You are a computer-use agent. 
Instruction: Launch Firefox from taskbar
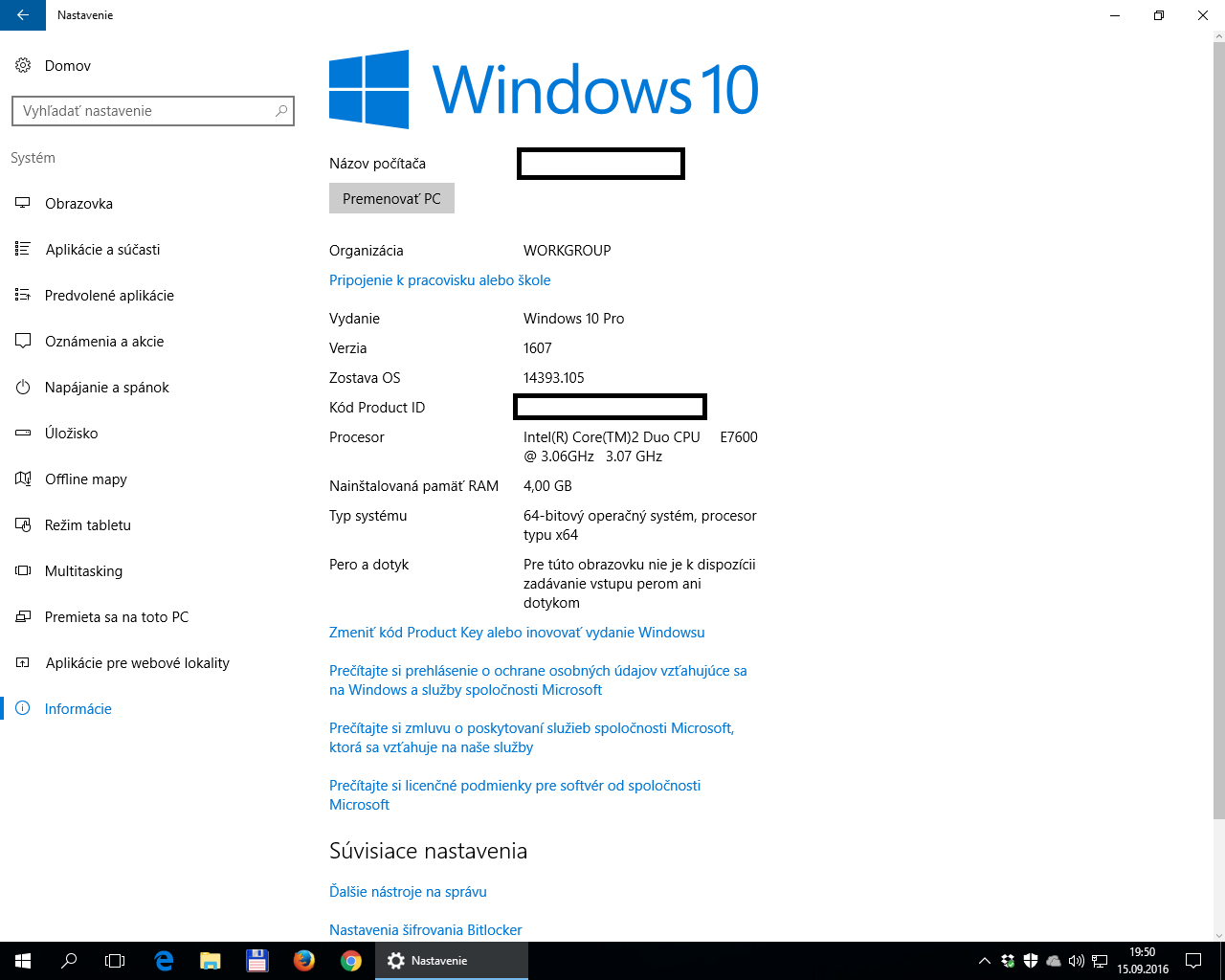tap(304, 961)
